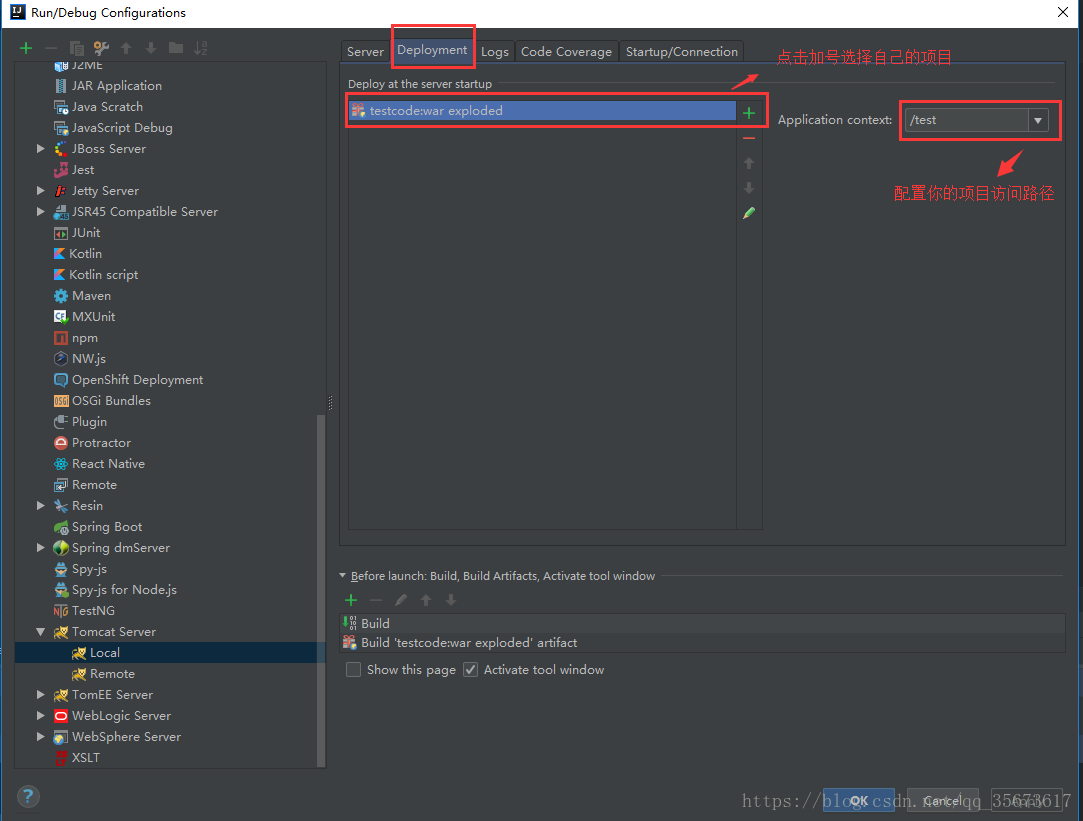Viewport: 1083px width, 821px height.
Task: Move the Before launch task down
Action: point(450,600)
